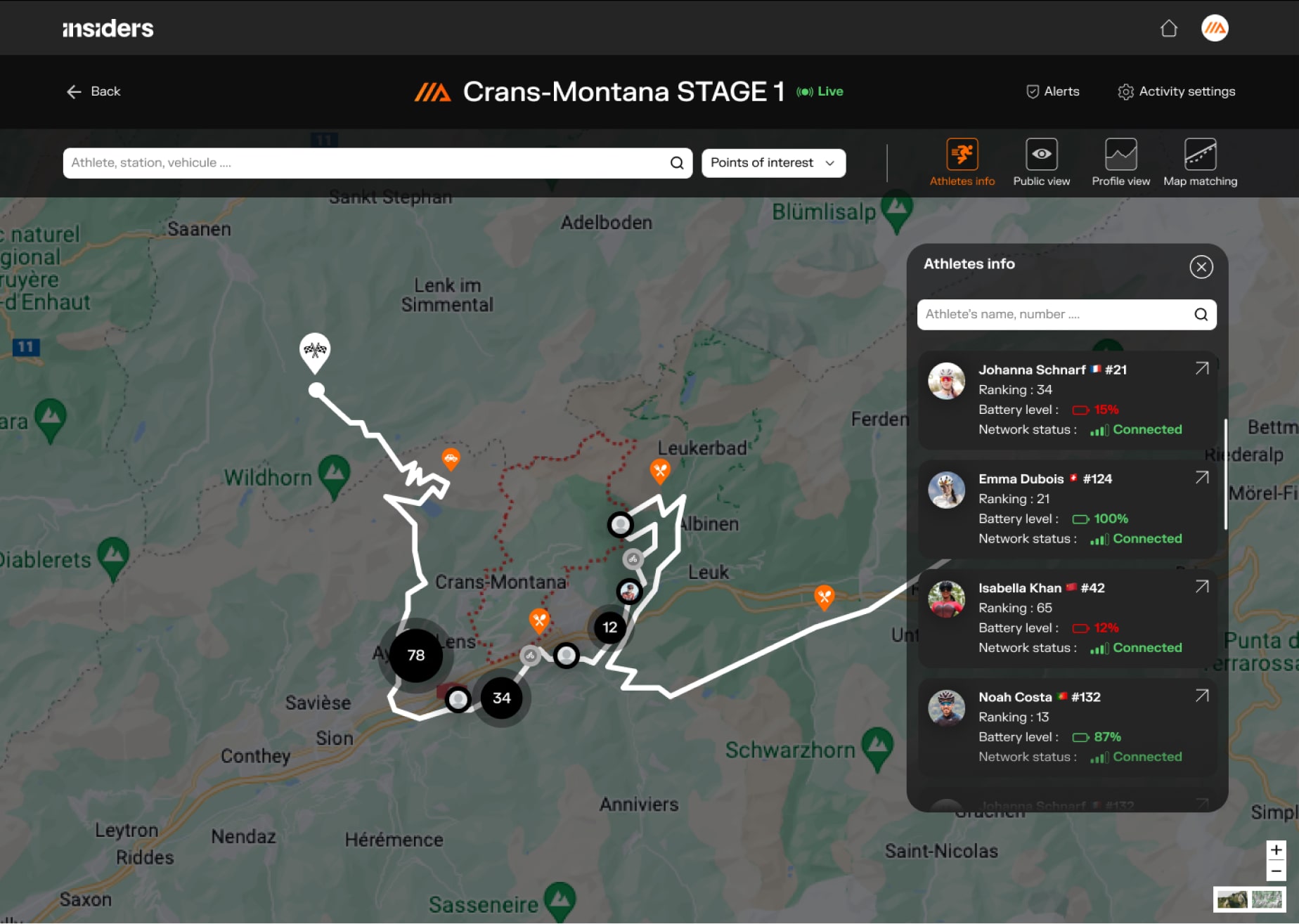
Task: Focus the Athlete's name, number search field
Action: (1066, 315)
